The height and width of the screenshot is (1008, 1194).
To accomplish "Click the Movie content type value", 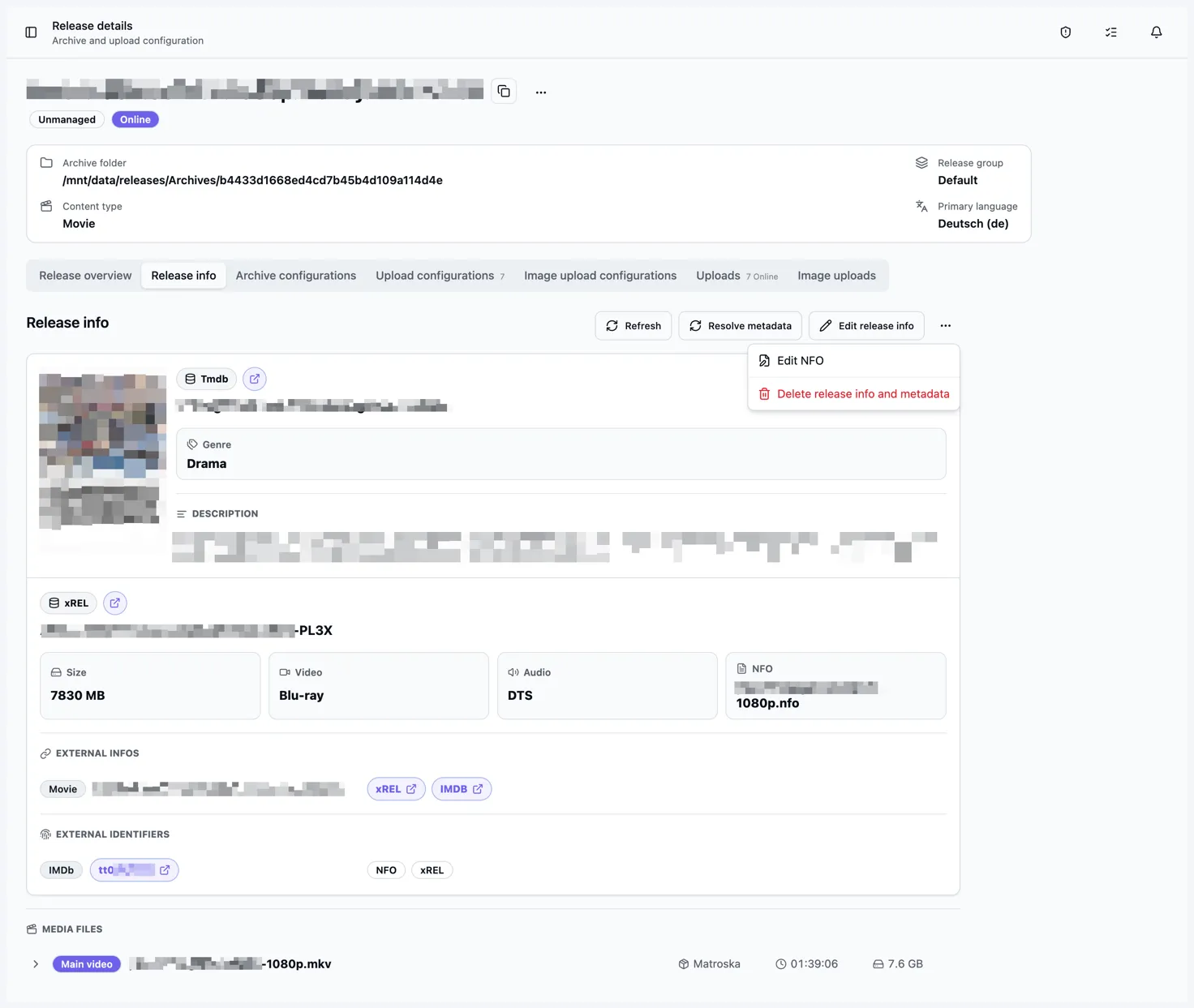I will click(x=79, y=224).
